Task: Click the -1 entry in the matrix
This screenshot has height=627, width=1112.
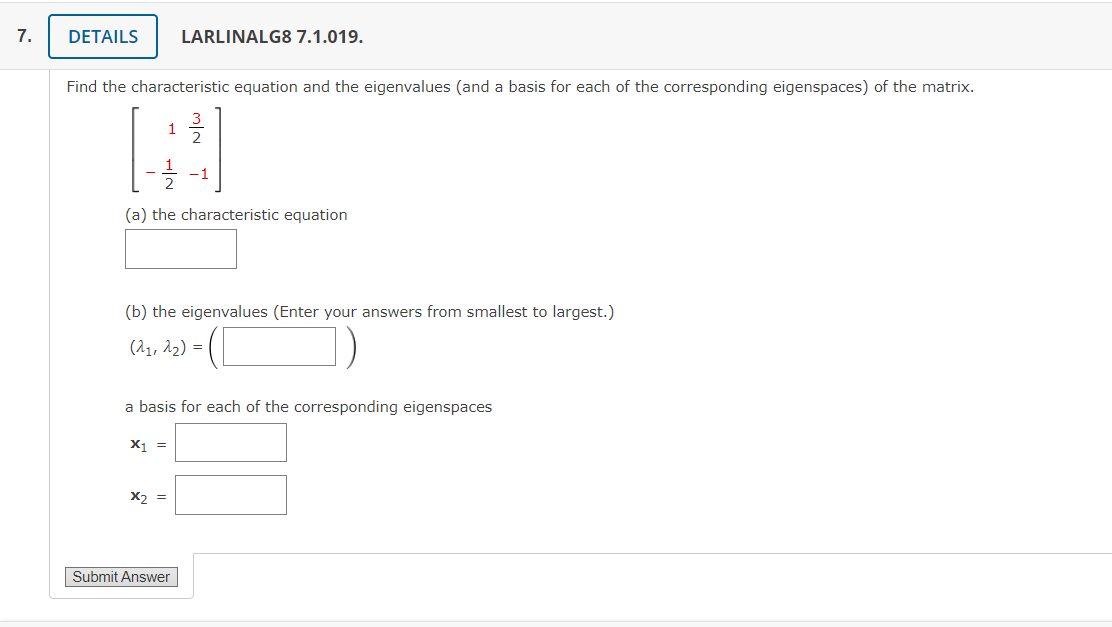Action: tap(199, 172)
